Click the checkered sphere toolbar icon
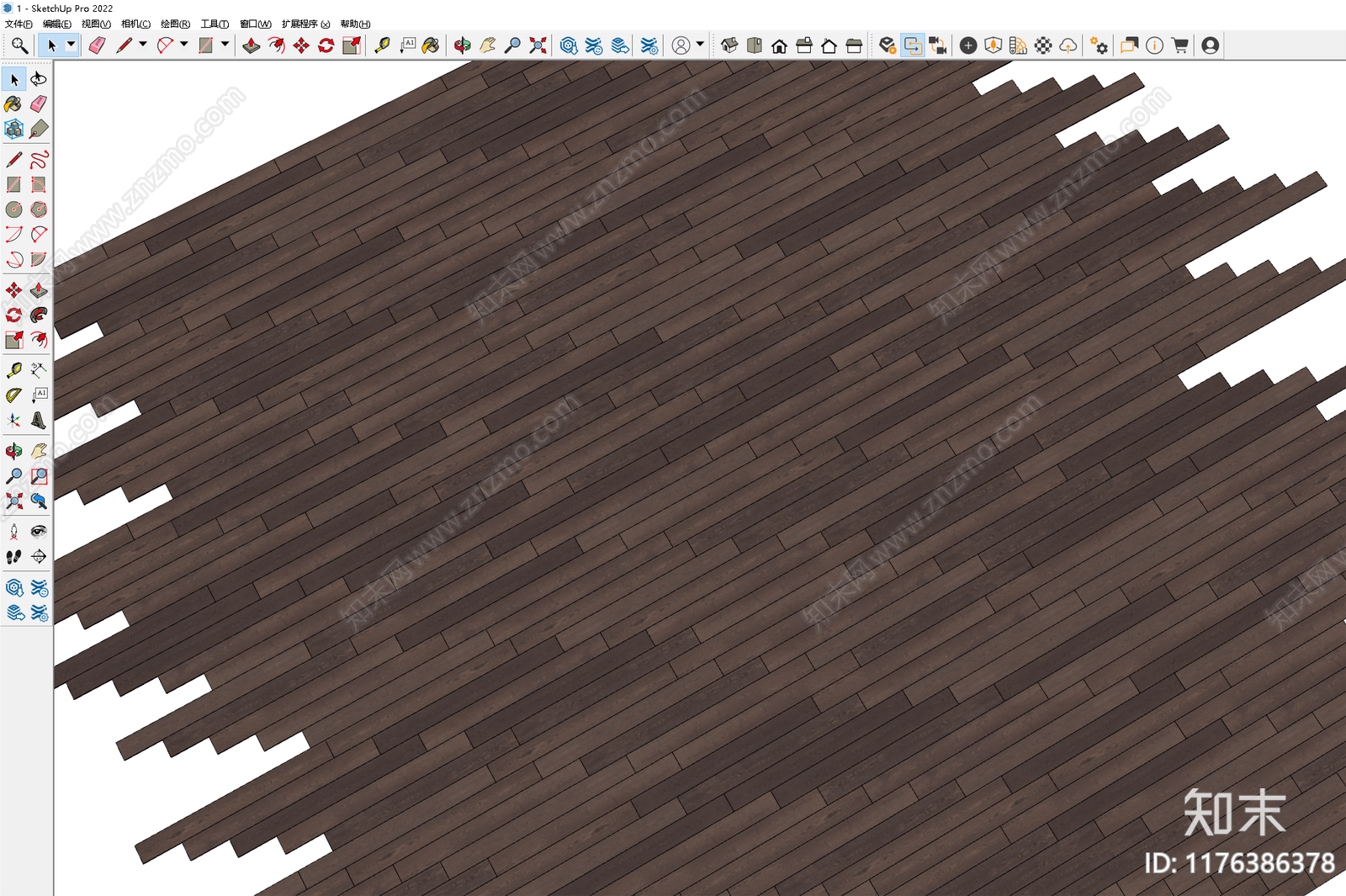Image resolution: width=1346 pixels, height=896 pixels. pos(1043,45)
